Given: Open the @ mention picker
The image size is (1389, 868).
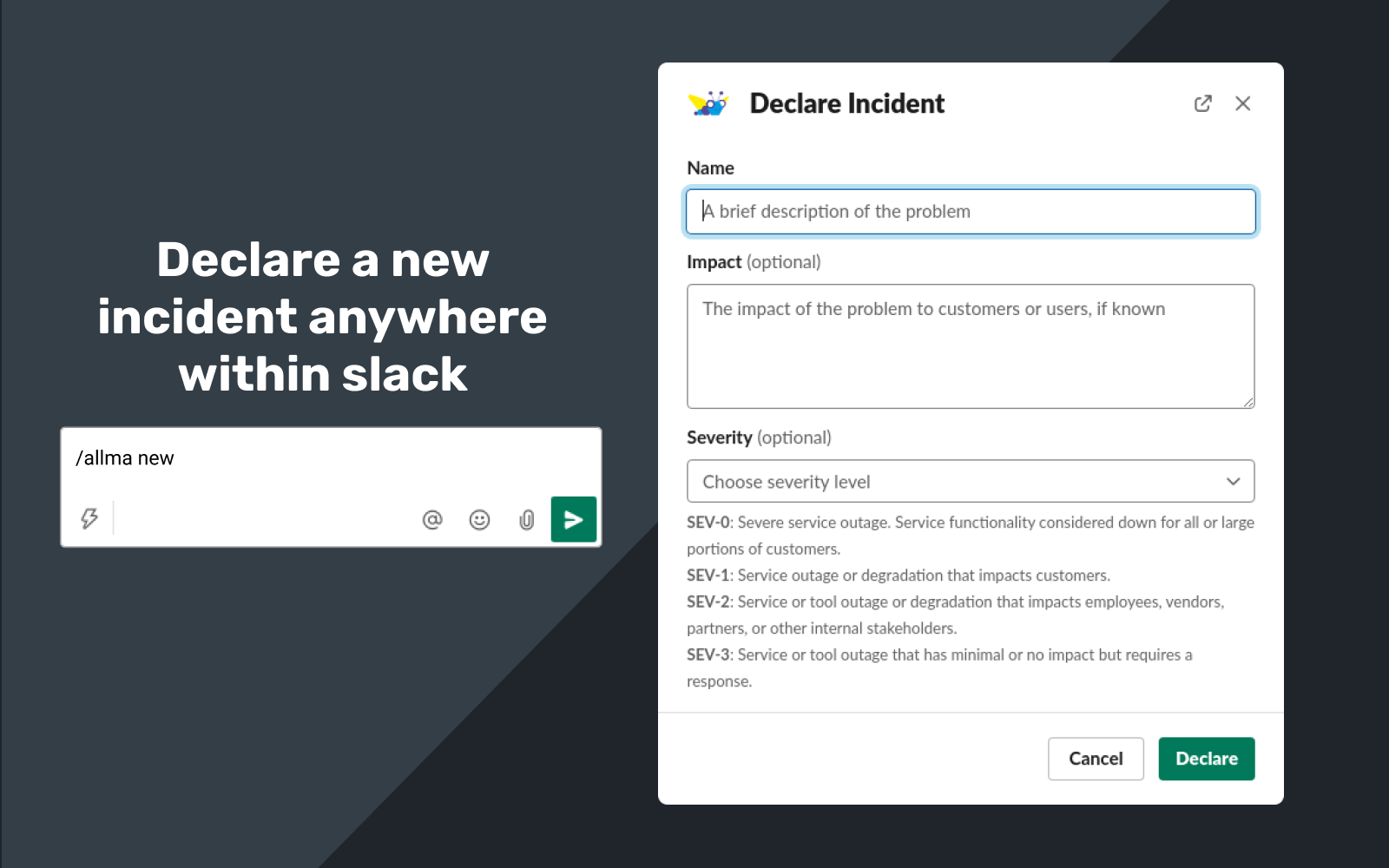Looking at the screenshot, I should click(432, 518).
